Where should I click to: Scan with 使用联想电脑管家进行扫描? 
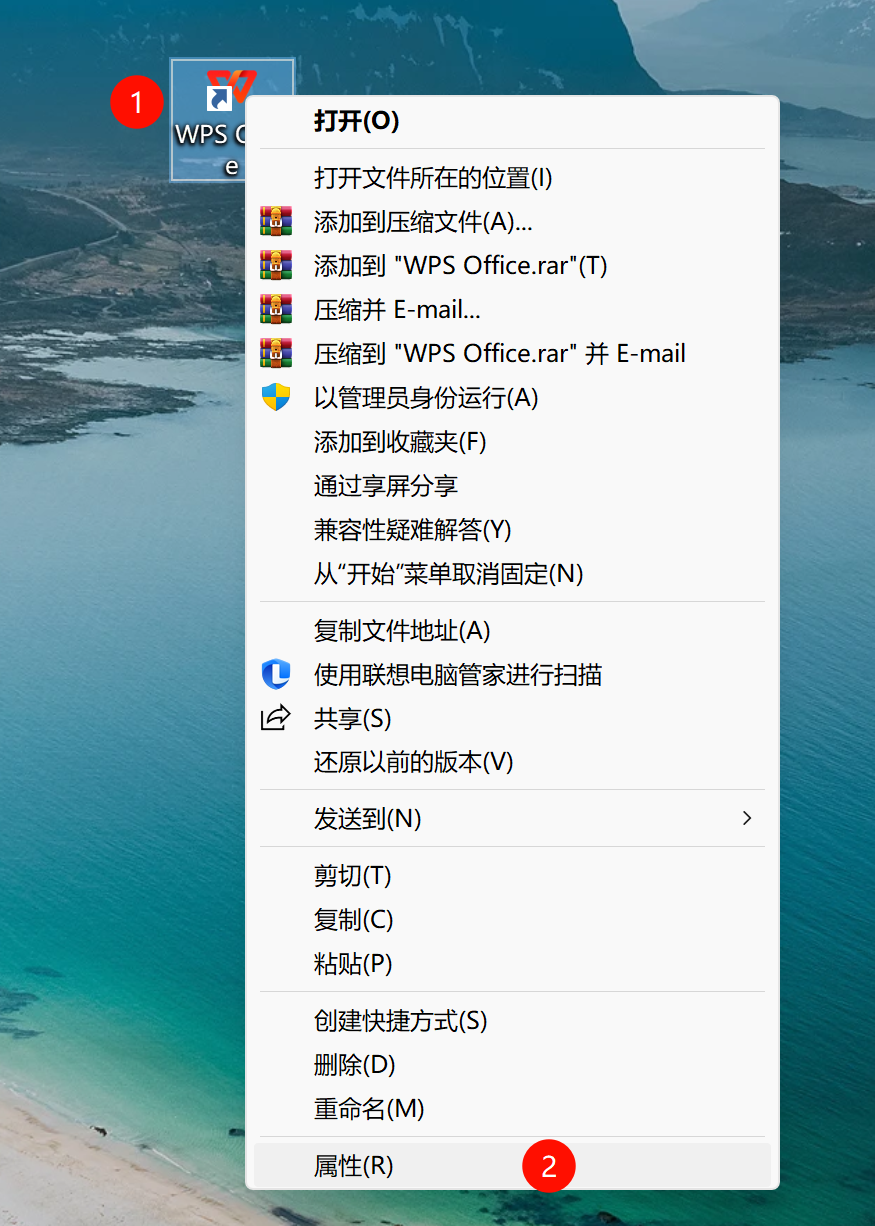point(512,675)
